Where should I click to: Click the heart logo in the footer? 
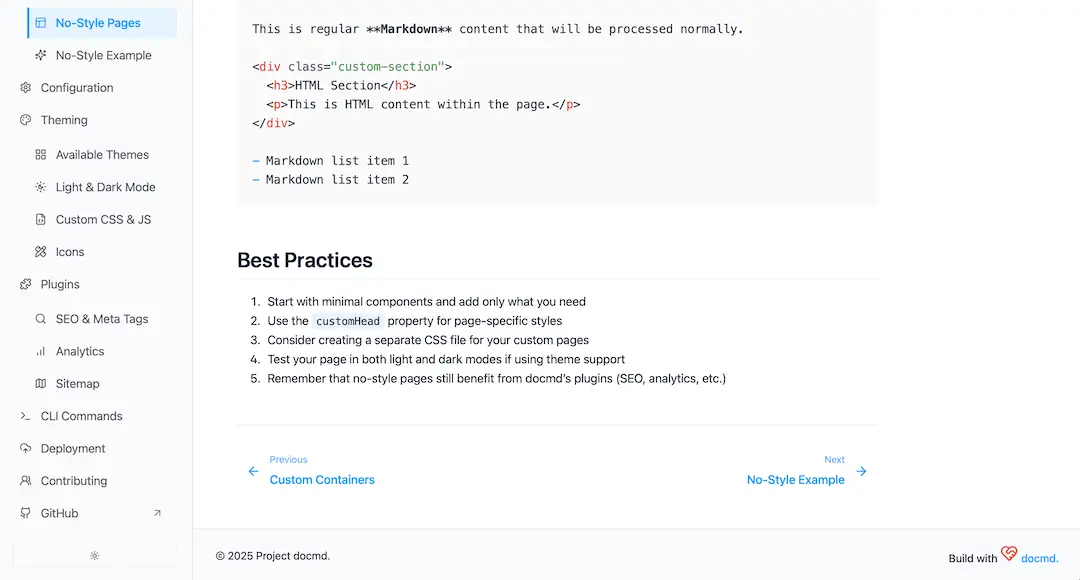(x=1009, y=553)
